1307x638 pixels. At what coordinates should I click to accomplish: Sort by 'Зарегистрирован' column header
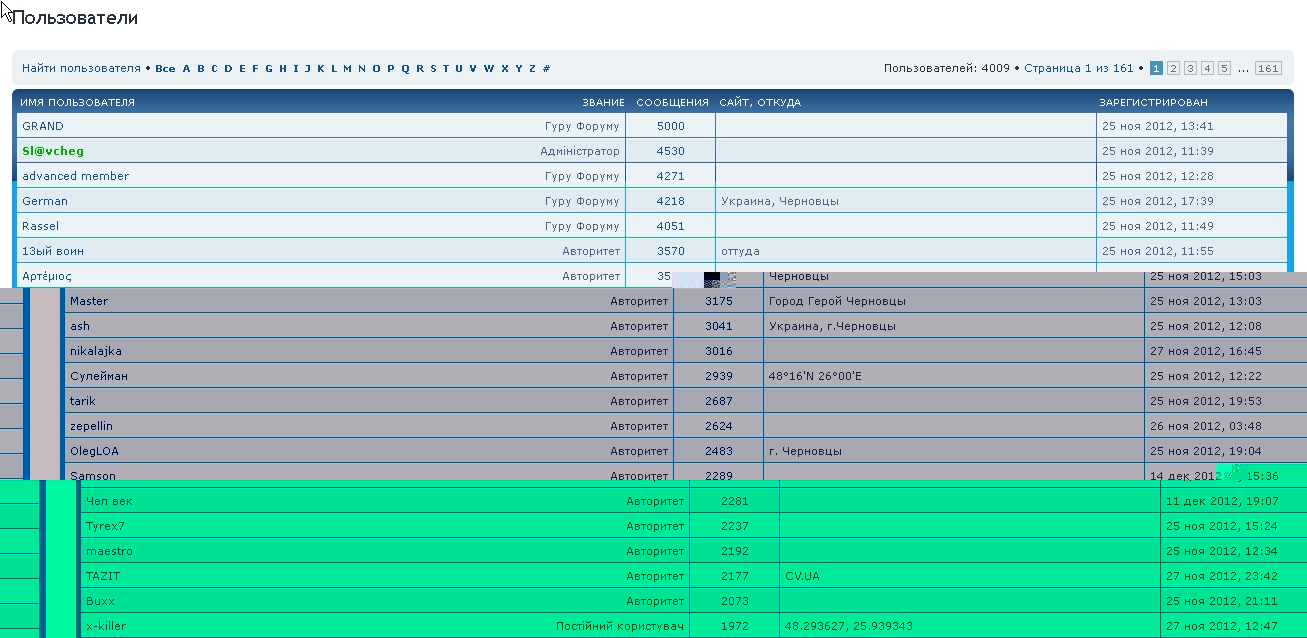(x=1153, y=103)
